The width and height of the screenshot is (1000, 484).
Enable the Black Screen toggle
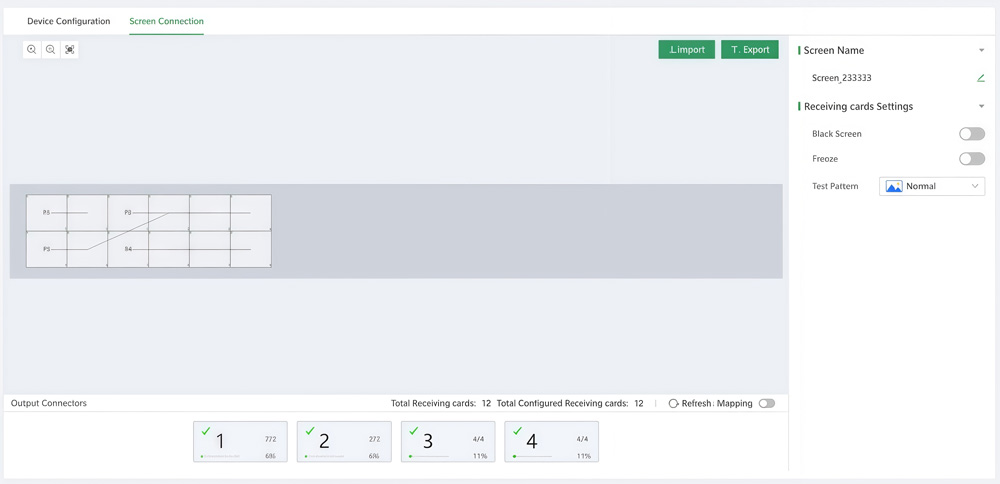point(971,134)
